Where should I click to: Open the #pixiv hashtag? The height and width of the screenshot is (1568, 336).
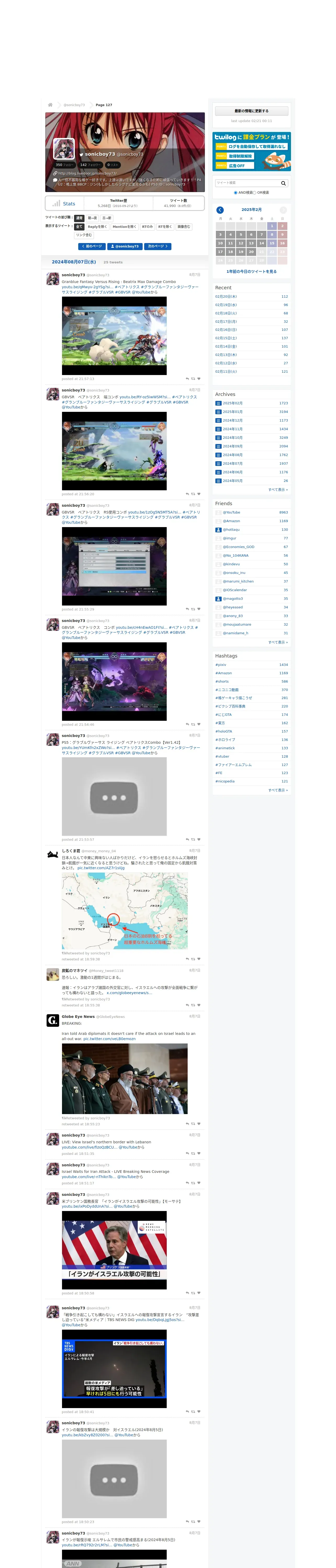(x=221, y=665)
